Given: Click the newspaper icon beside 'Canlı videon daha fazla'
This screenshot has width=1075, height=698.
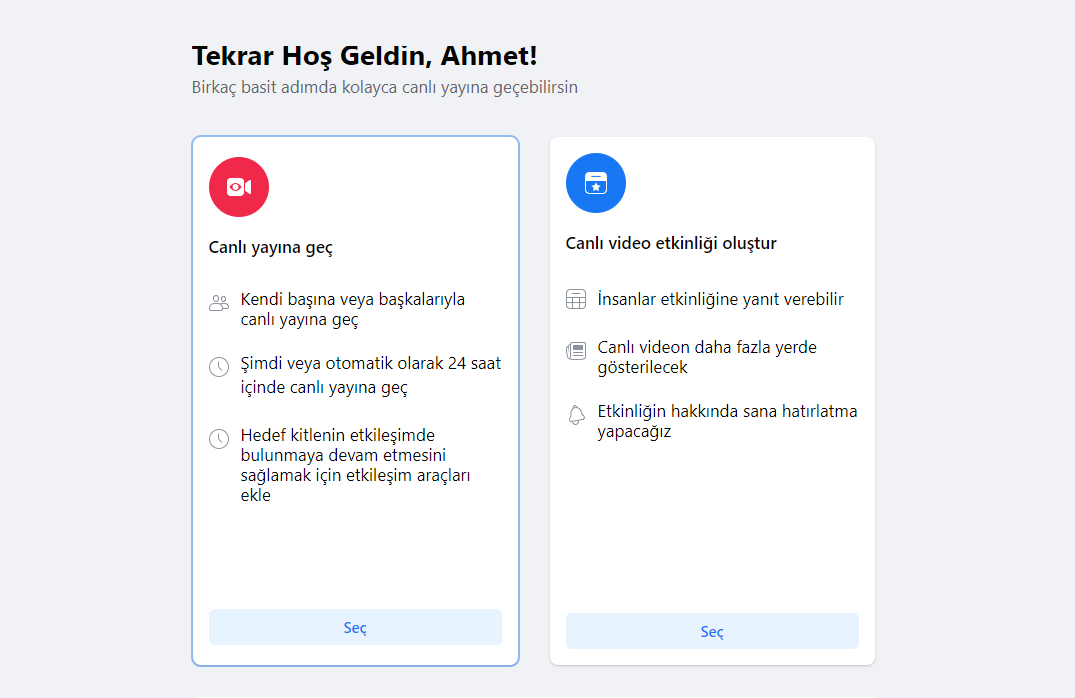Looking at the screenshot, I should (x=575, y=349).
